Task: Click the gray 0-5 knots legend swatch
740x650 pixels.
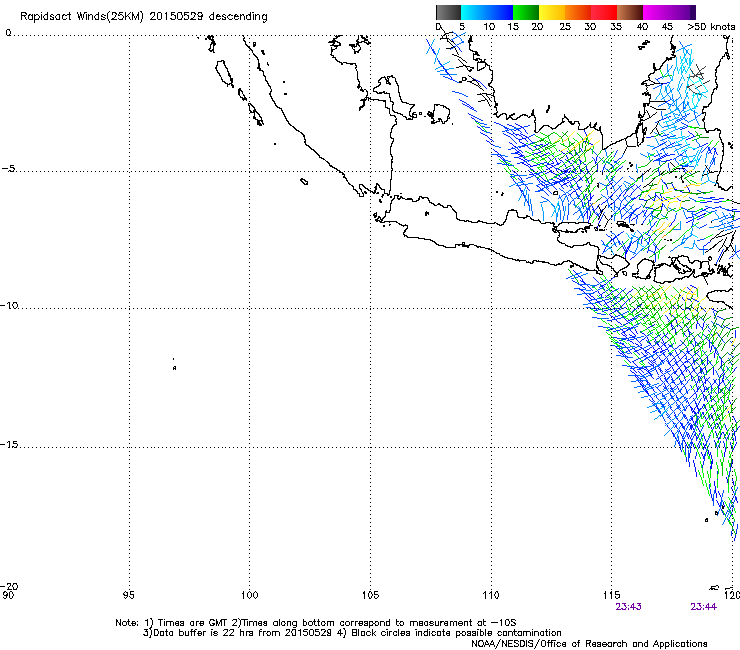Action: tap(448, 12)
